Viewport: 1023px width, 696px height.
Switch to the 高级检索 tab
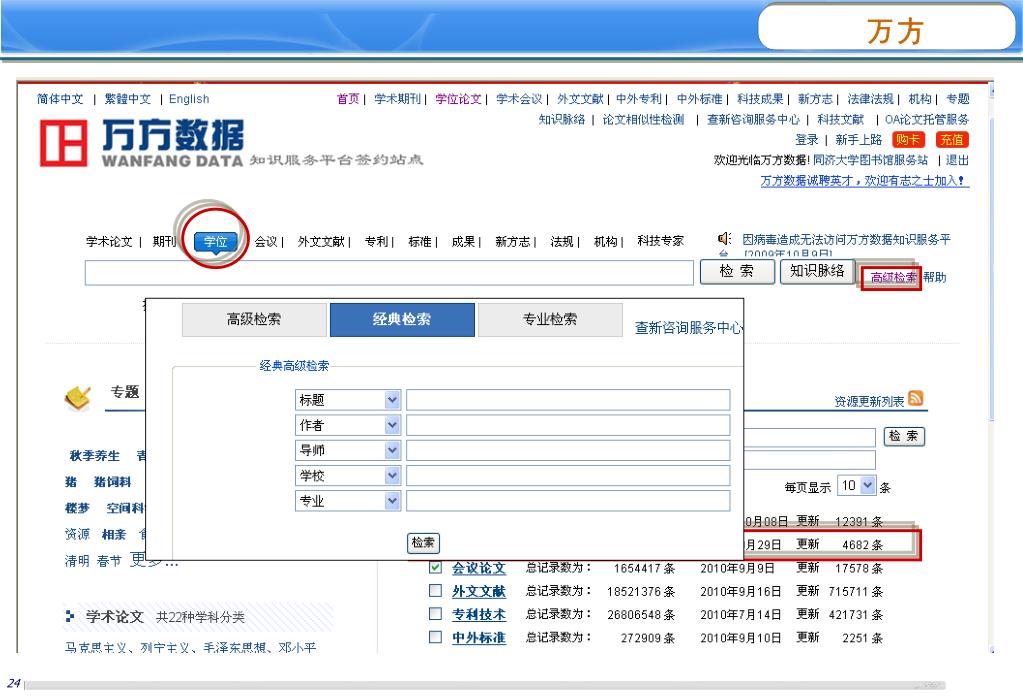point(254,320)
